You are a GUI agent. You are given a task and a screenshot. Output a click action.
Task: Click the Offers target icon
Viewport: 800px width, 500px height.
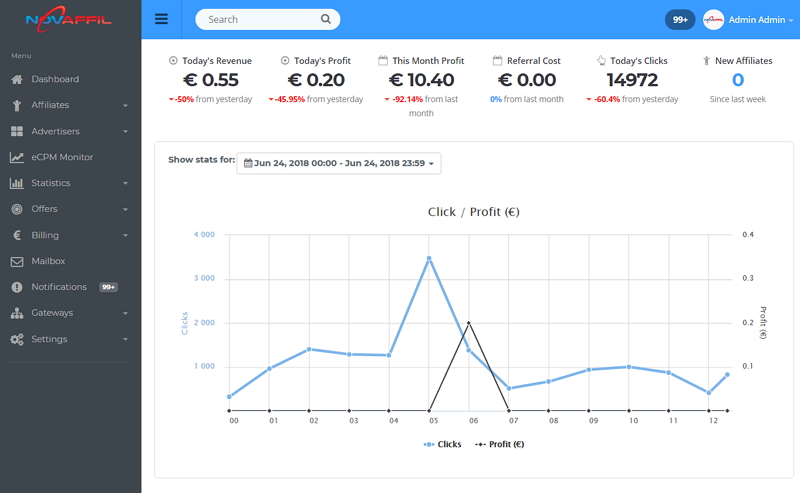17,209
